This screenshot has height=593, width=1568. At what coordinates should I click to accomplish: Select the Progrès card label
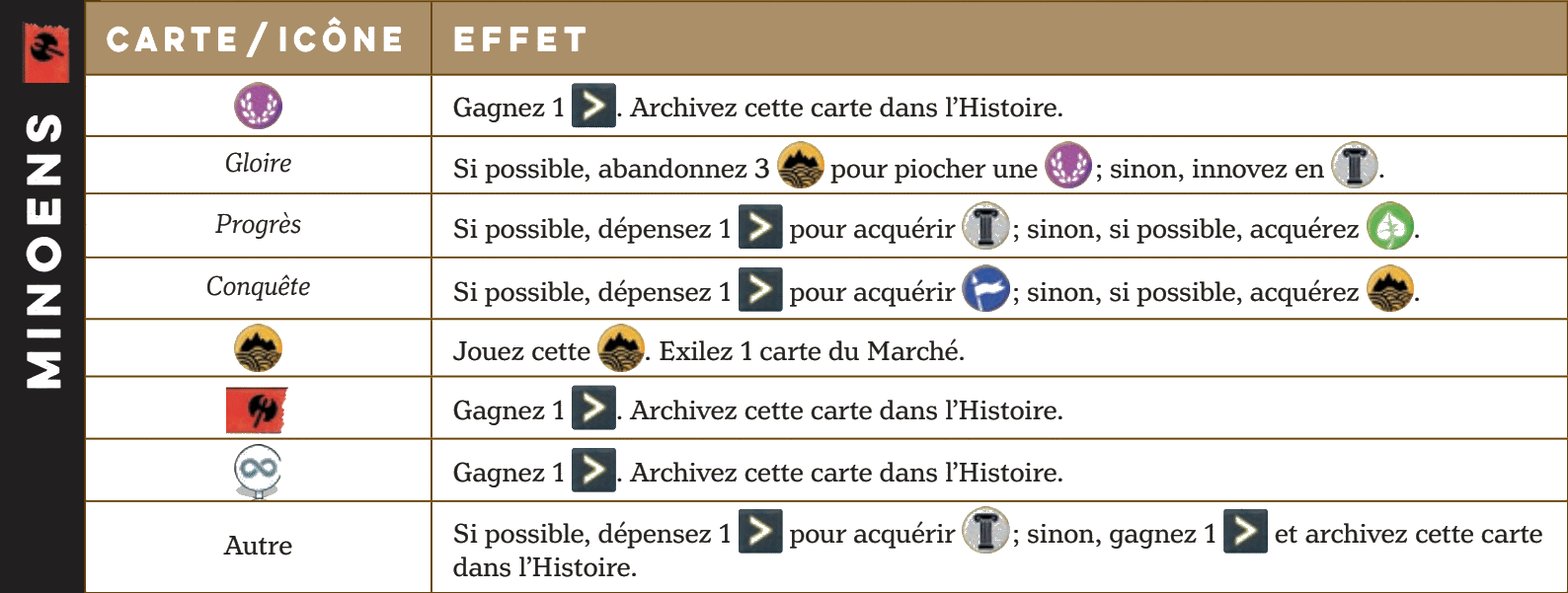click(258, 225)
